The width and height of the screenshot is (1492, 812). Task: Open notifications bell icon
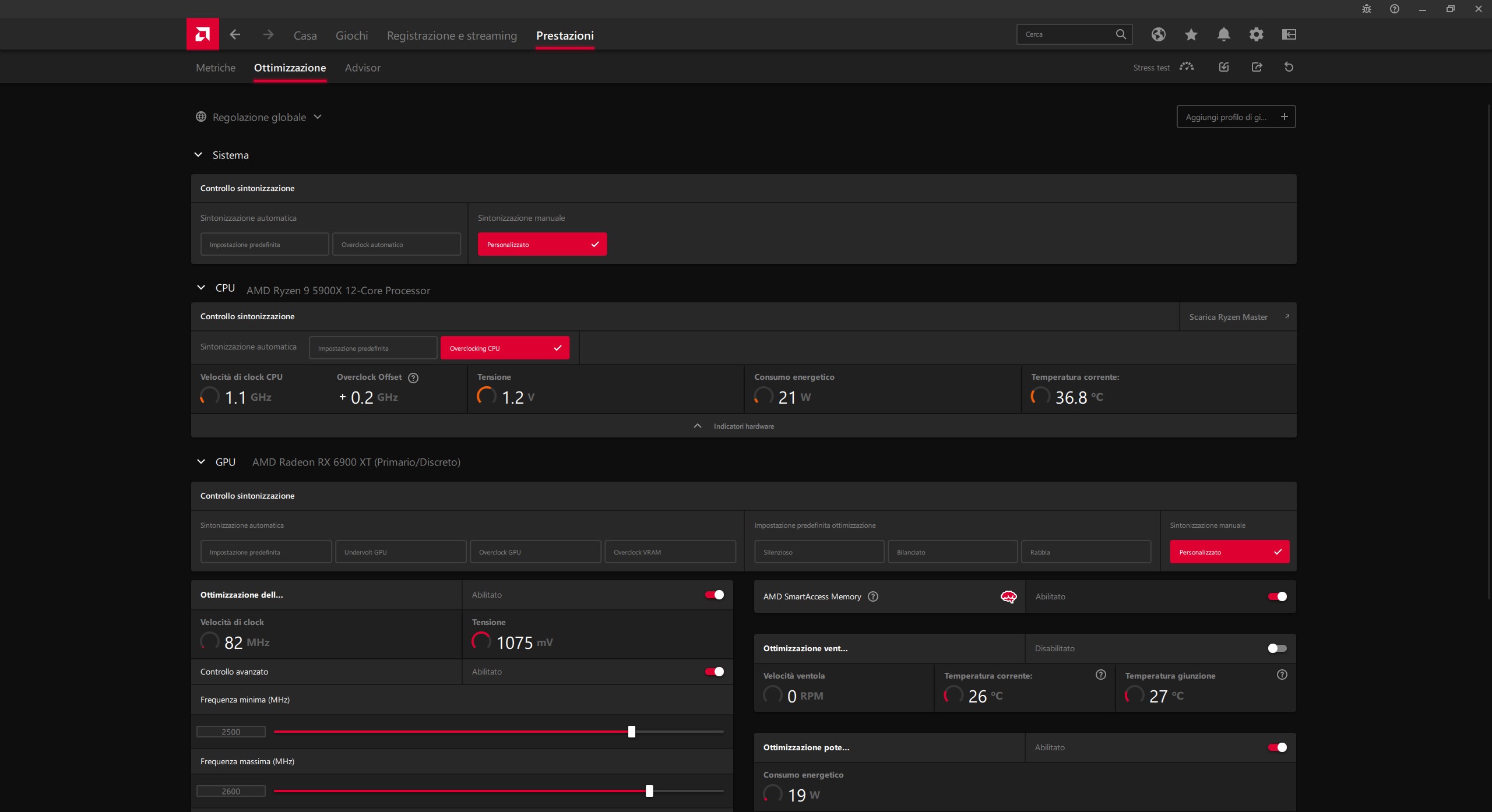tap(1223, 34)
